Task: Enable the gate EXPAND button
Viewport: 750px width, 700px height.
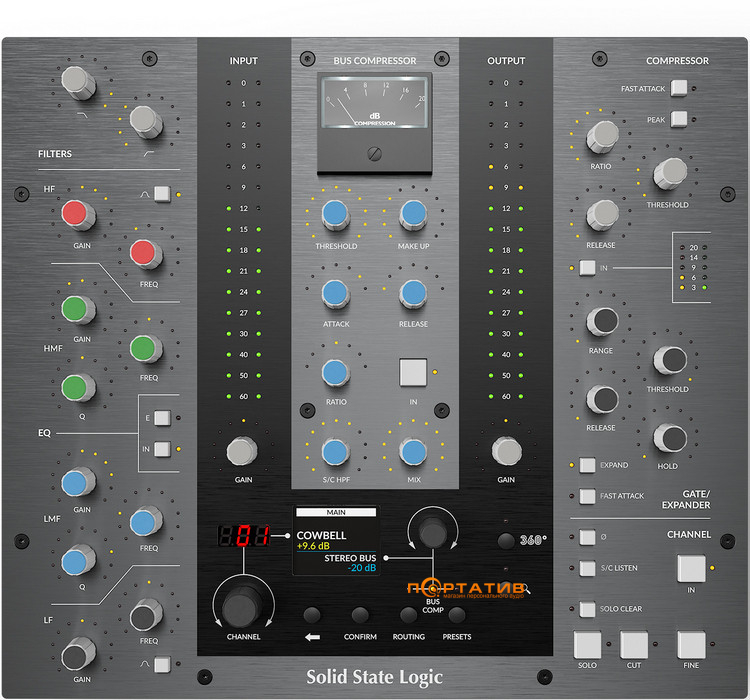Action: pos(587,465)
